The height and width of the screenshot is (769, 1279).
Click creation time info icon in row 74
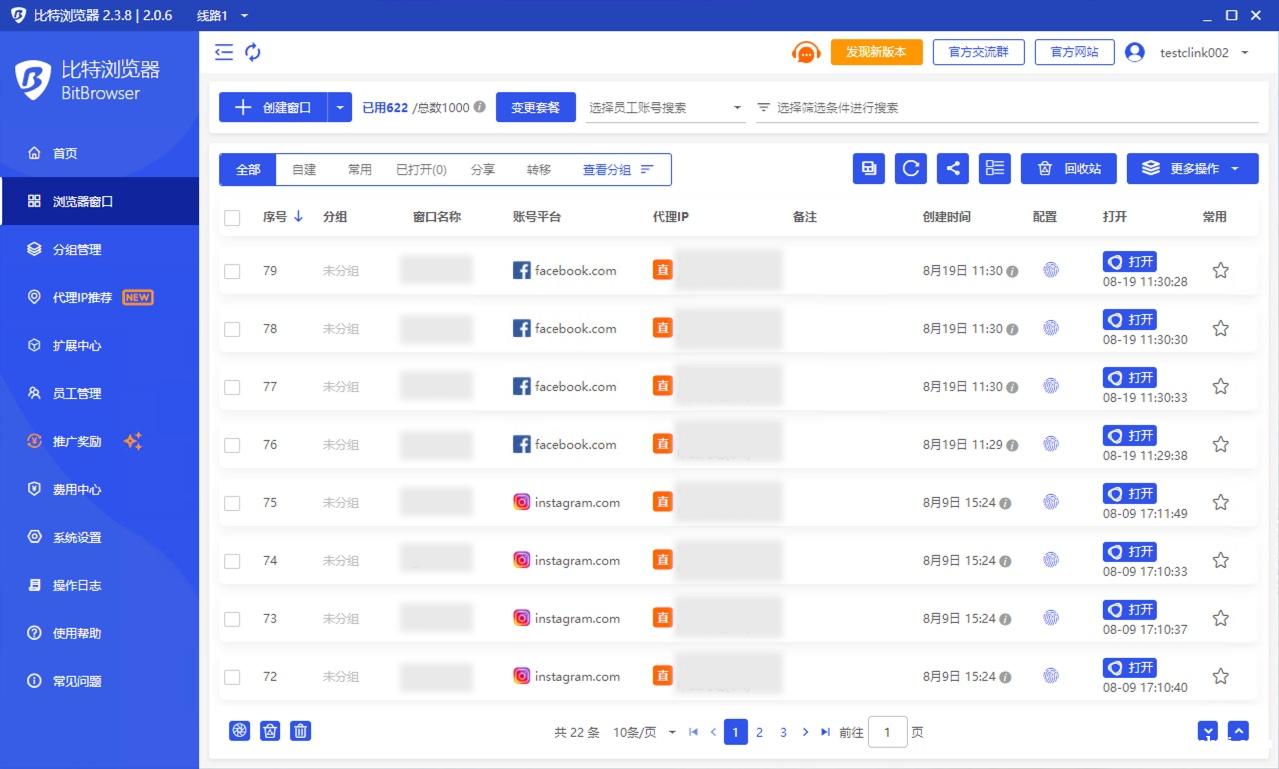pyautogui.click(x=1005, y=561)
